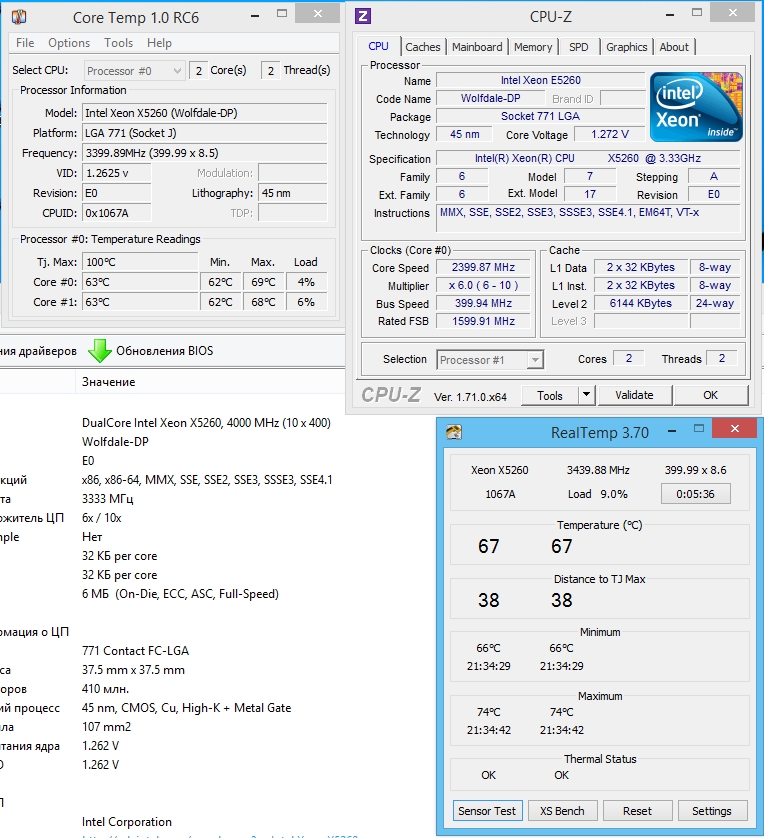Open the Select CPU dropdown in Core Temp
Viewport: 764px width, 838px height.
(x=134, y=71)
